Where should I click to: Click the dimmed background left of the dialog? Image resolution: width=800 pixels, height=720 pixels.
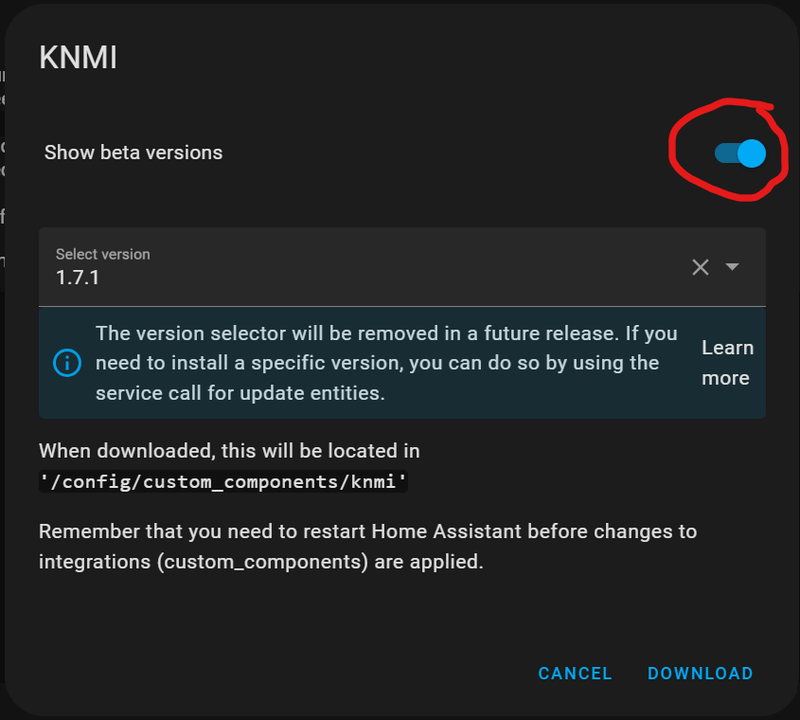point(3,400)
